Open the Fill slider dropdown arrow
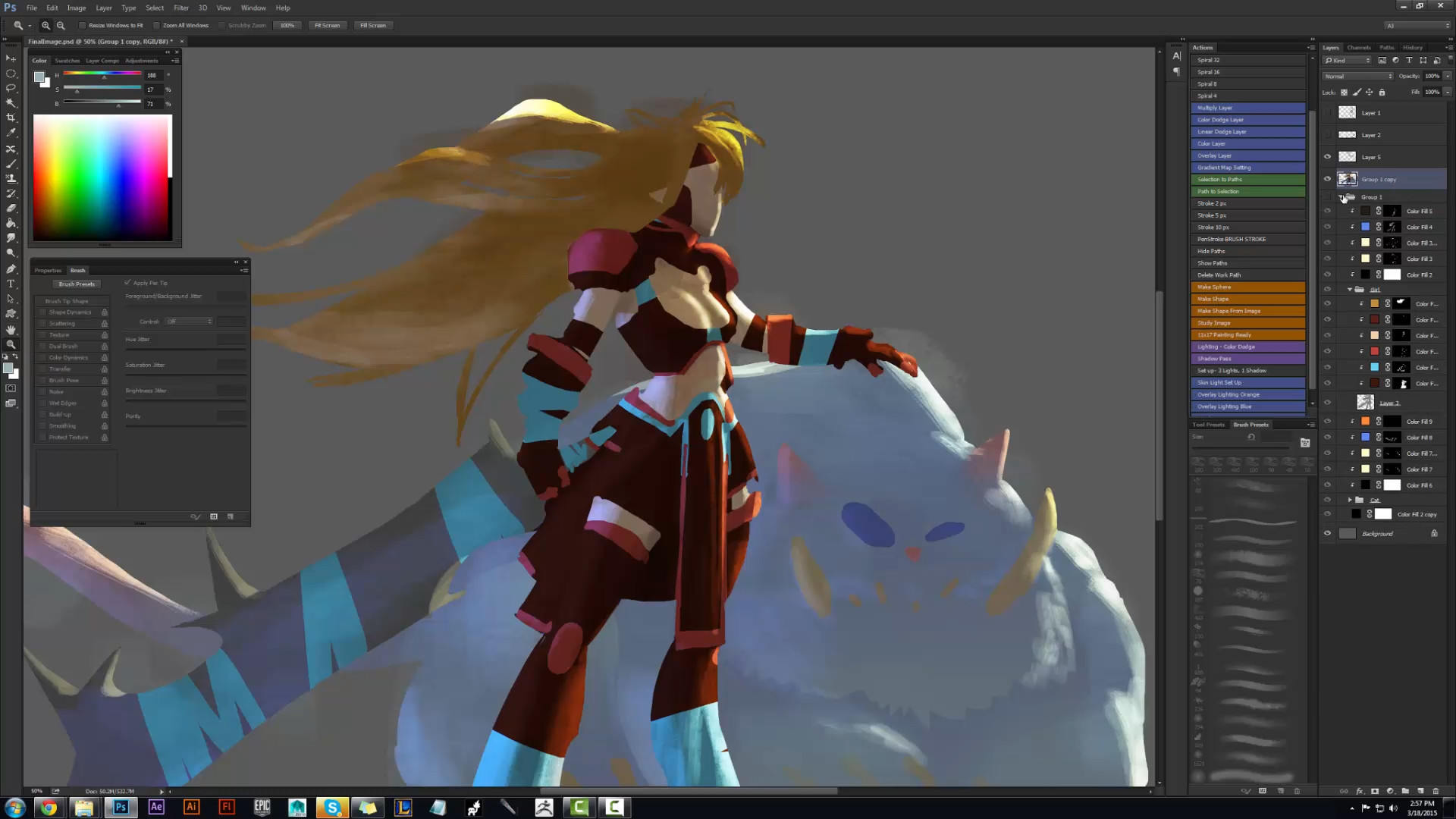Viewport: 1456px width, 819px height. click(1448, 93)
